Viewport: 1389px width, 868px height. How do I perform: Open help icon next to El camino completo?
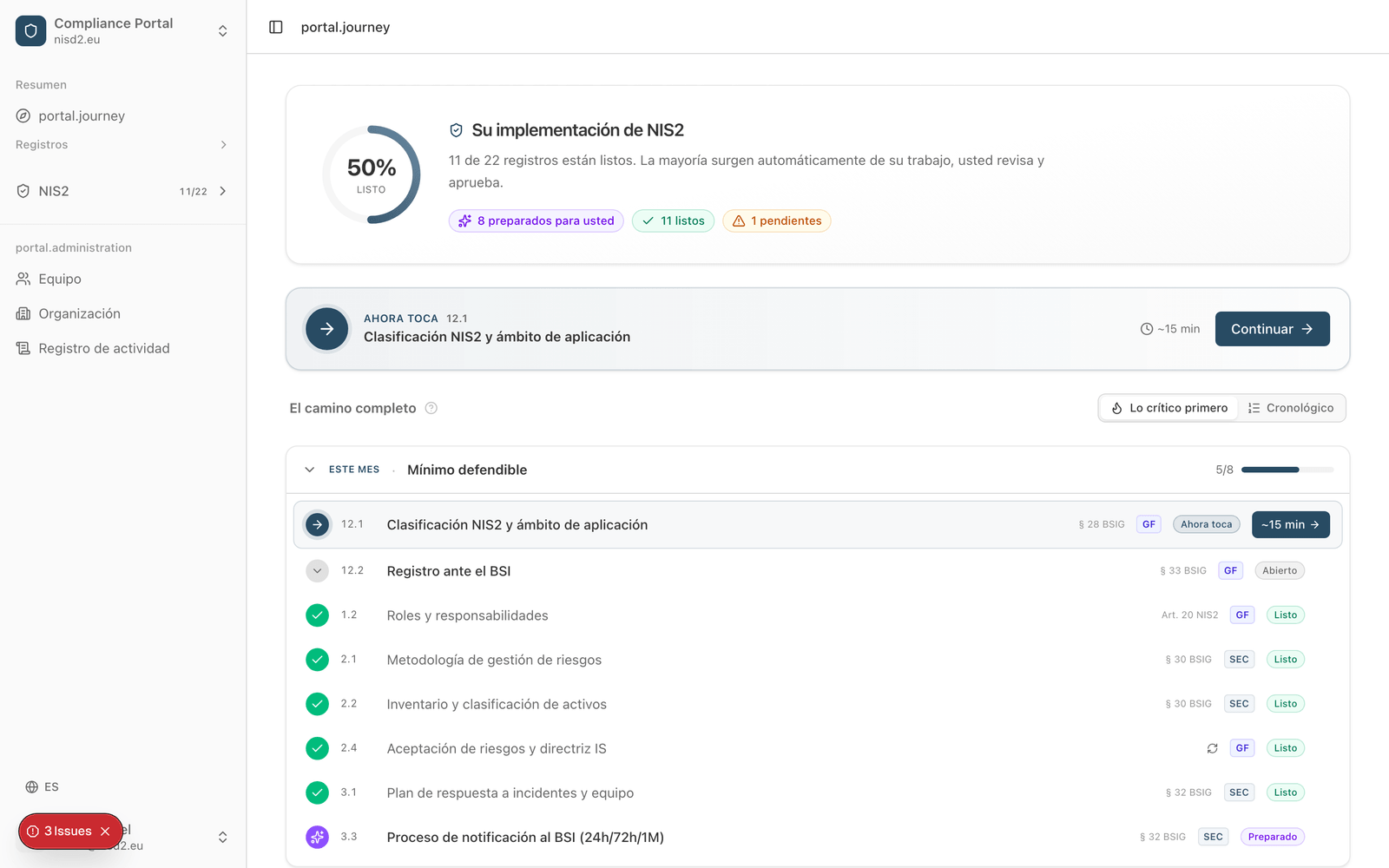click(x=431, y=408)
